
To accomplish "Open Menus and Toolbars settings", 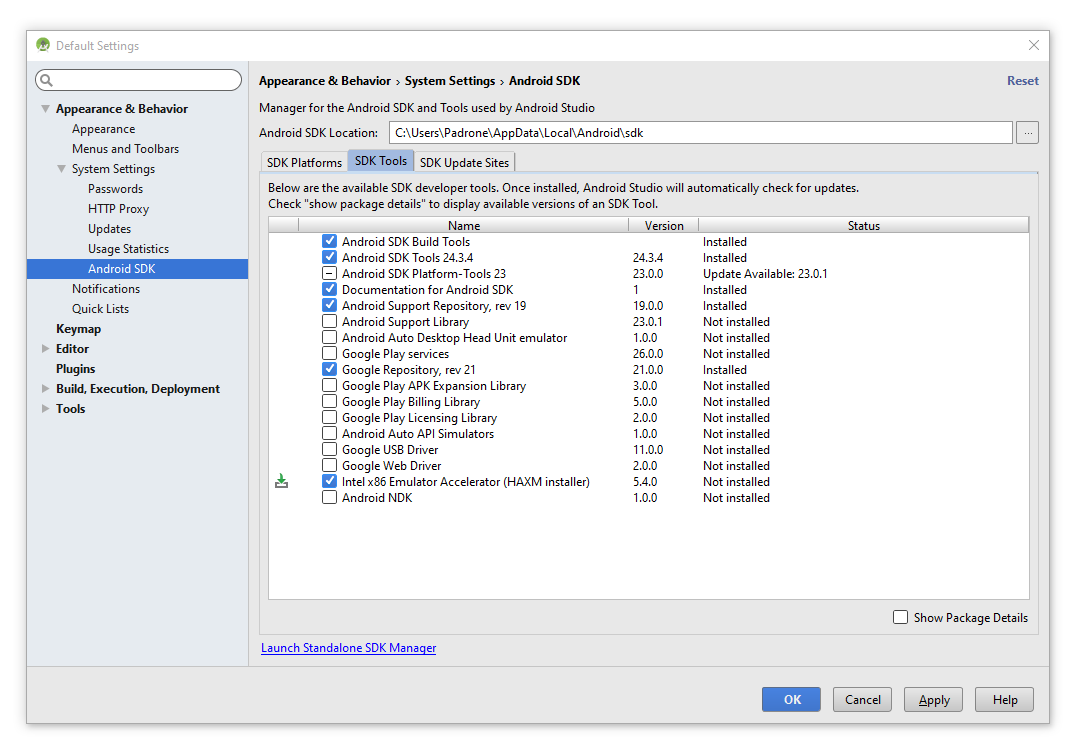I will click(x=126, y=149).
